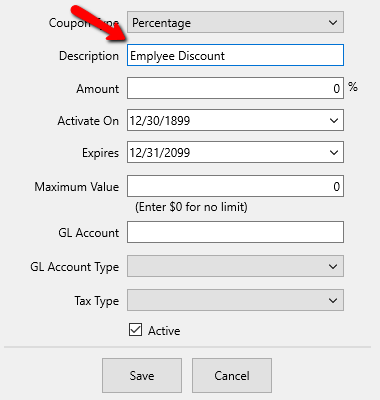Click the 'Tax Type' label
Image resolution: width=380 pixels, height=400 pixels.
click(x=97, y=301)
